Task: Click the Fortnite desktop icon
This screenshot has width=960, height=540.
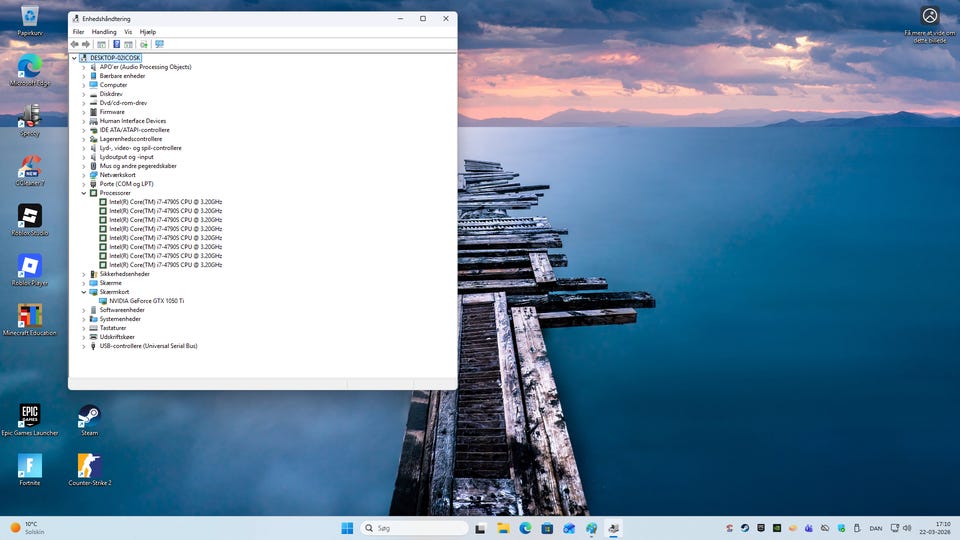Action: [29, 470]
